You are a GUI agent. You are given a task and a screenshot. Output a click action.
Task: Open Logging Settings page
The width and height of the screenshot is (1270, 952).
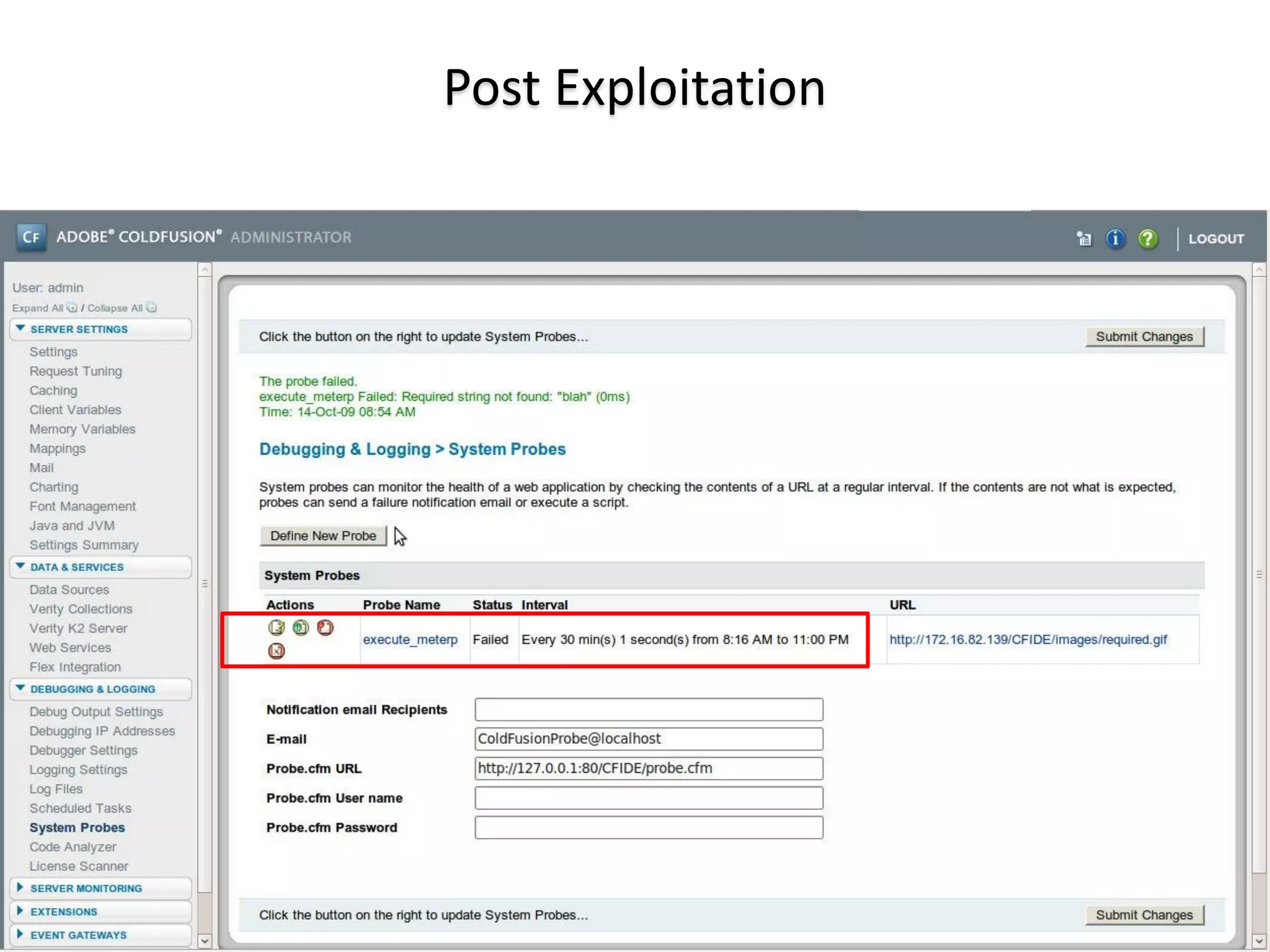click(78, 770)
